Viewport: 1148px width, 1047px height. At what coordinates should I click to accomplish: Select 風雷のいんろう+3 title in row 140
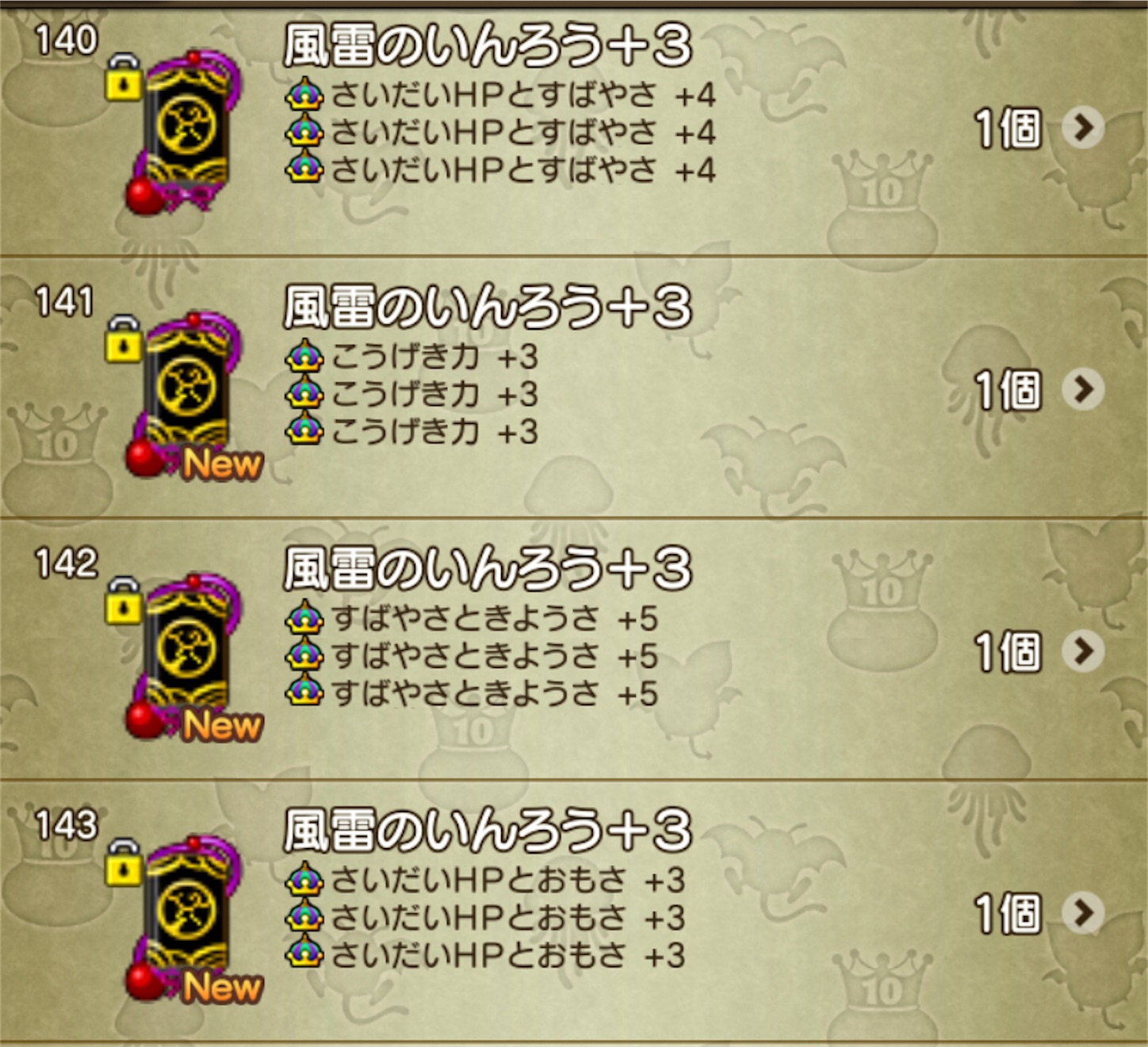point(488,45)
